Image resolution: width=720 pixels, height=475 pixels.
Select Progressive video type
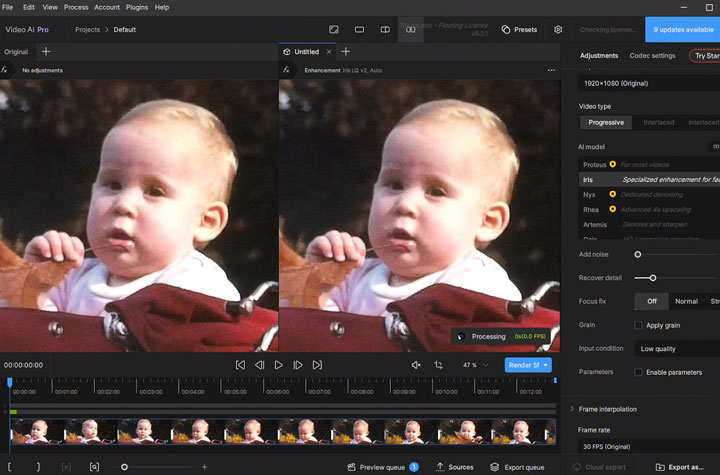(x=606, y=122)
